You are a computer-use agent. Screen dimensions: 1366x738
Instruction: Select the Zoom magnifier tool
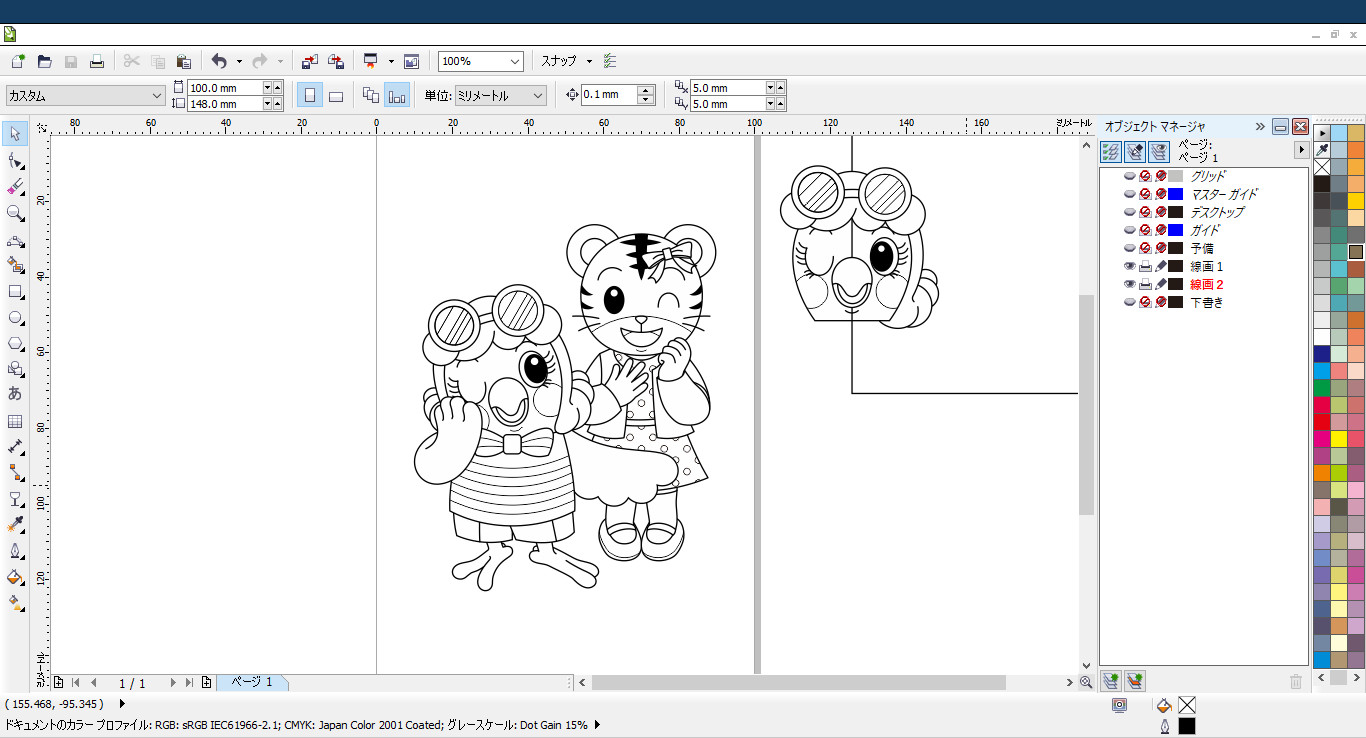click(x=15, y=213)
